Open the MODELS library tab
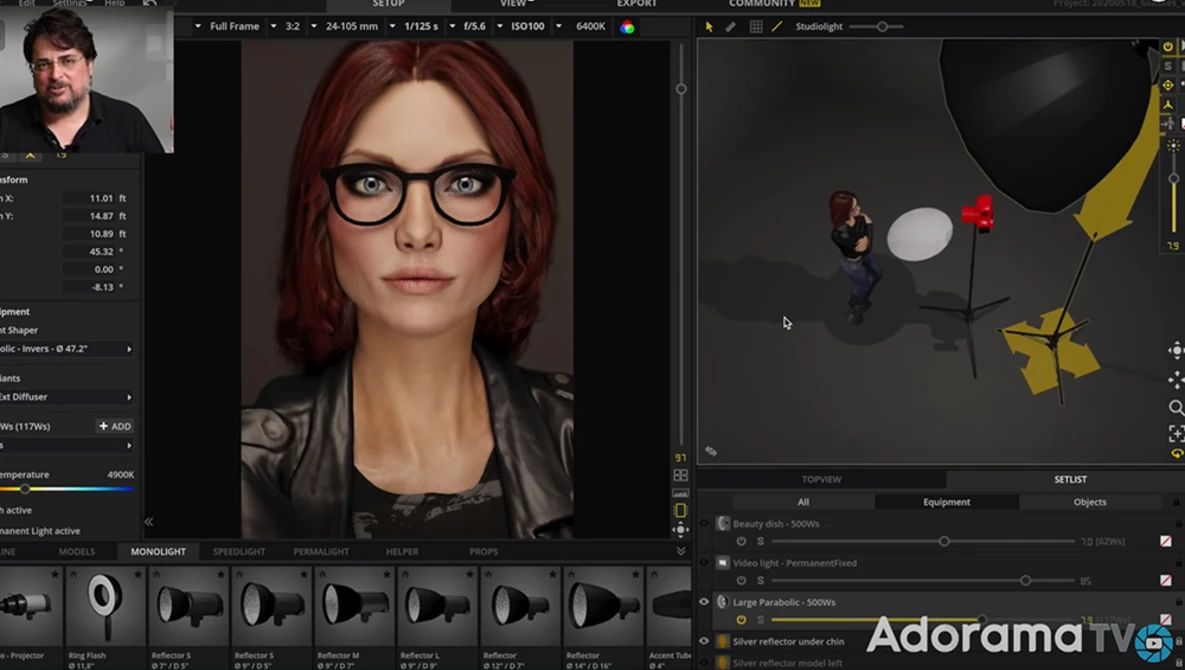 [76, 551]
